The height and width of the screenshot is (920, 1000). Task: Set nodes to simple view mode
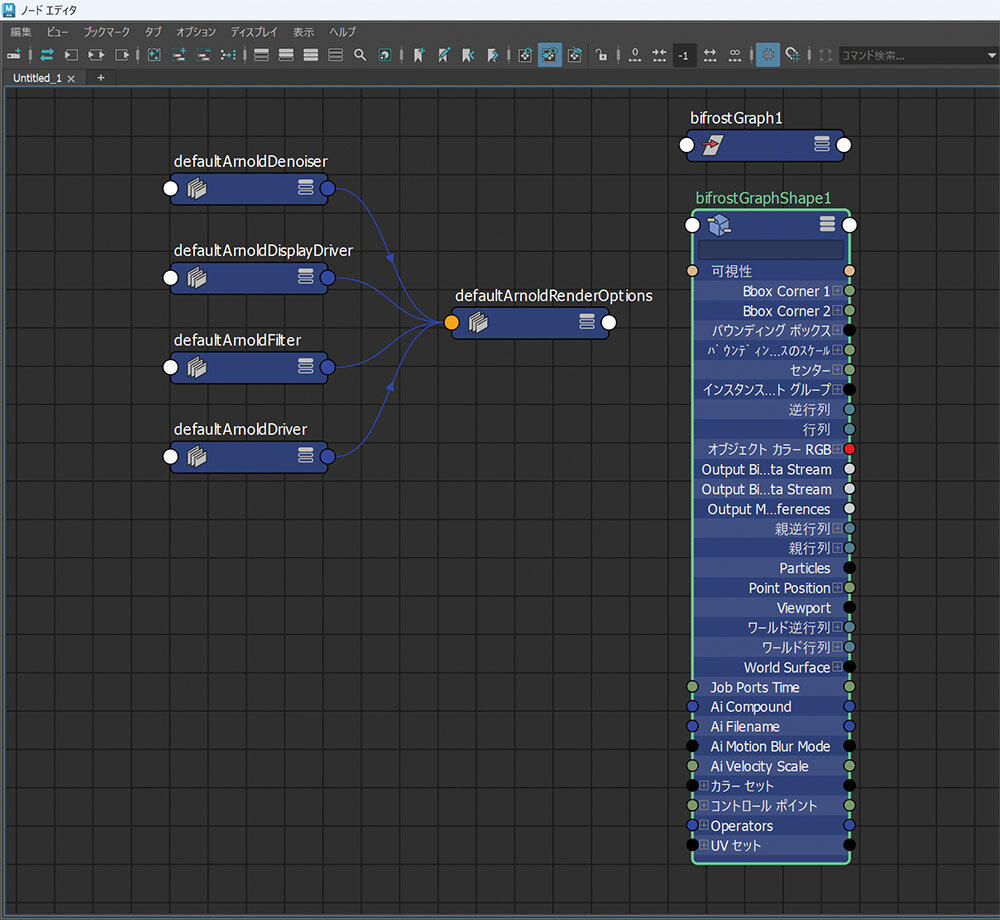pos(261,55)
